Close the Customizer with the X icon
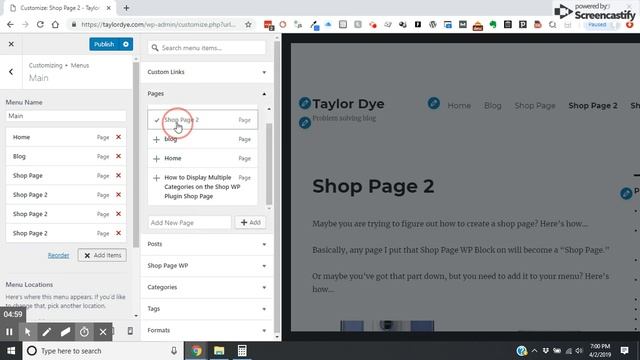 pos(11,44)
